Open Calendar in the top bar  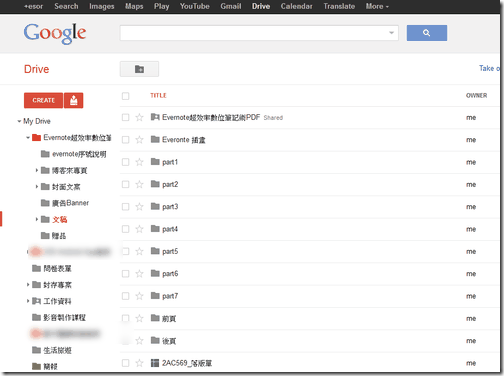(296, 6)
